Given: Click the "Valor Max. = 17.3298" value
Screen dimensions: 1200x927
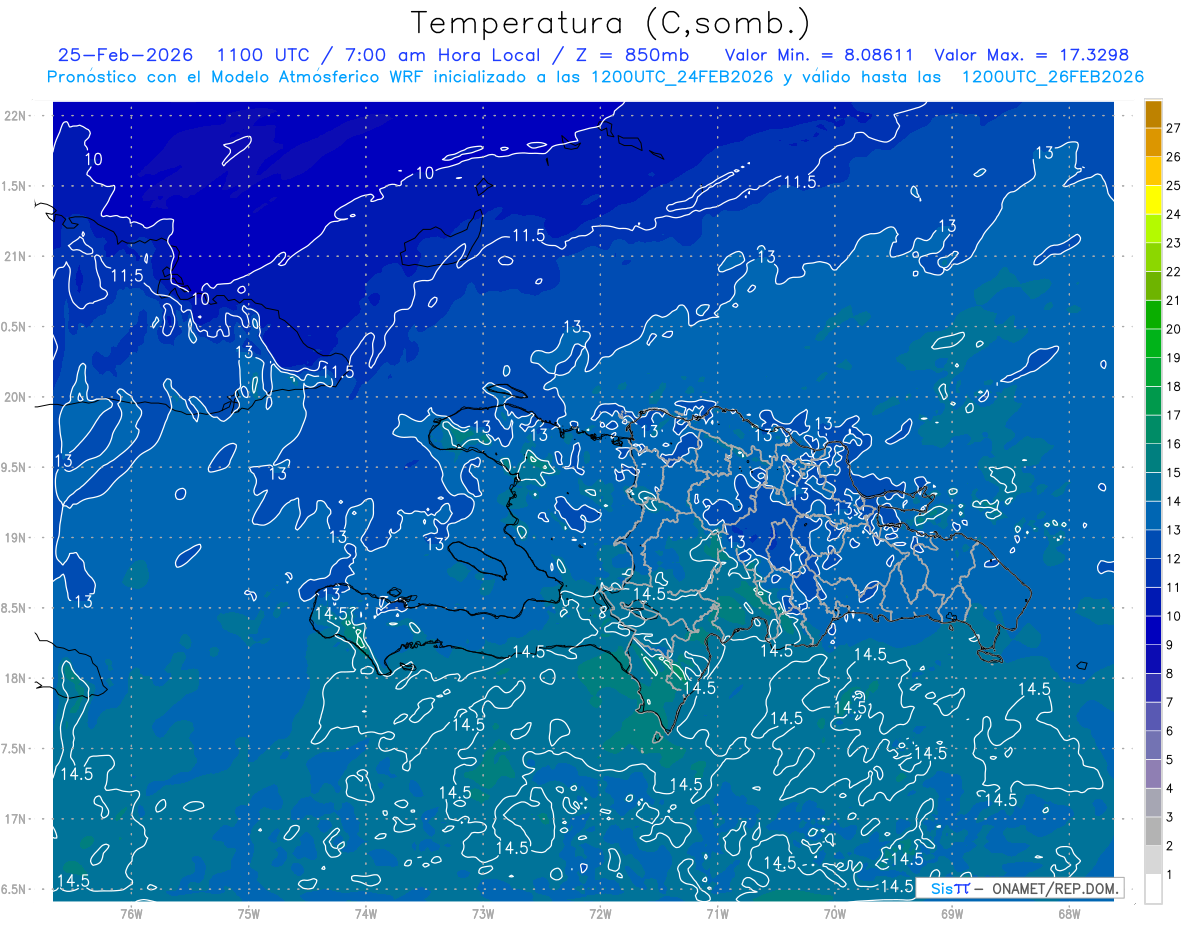Looking at the screenshot, I should [1031, 55].
